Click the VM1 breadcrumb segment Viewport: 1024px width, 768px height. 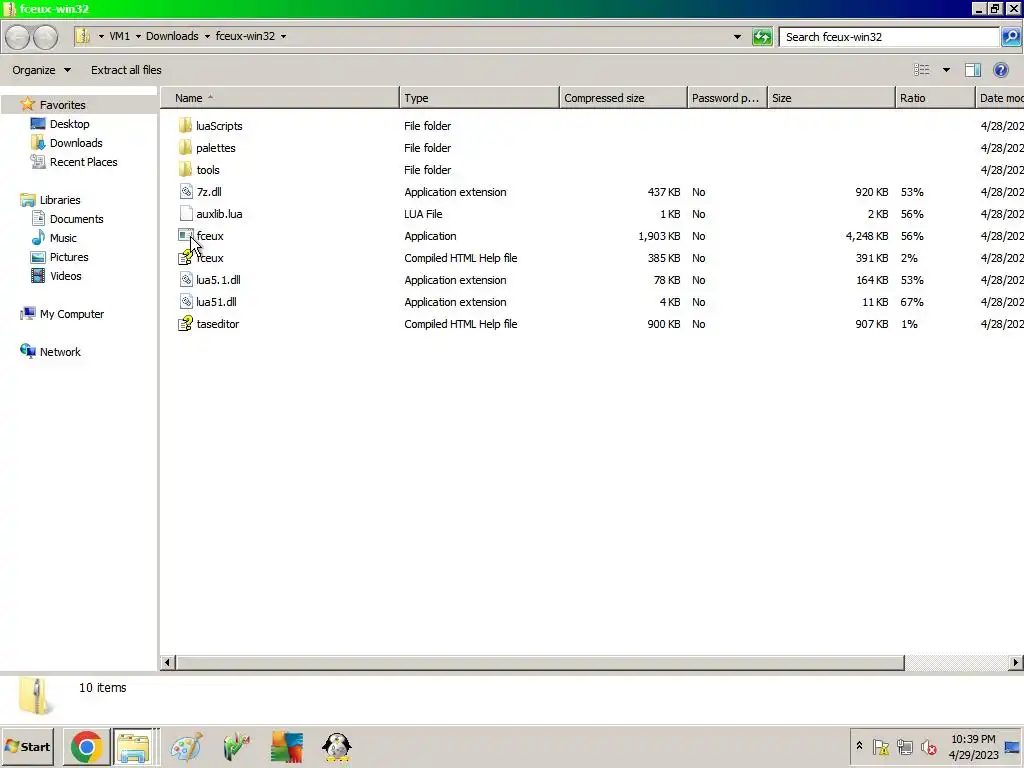point(120,37)
